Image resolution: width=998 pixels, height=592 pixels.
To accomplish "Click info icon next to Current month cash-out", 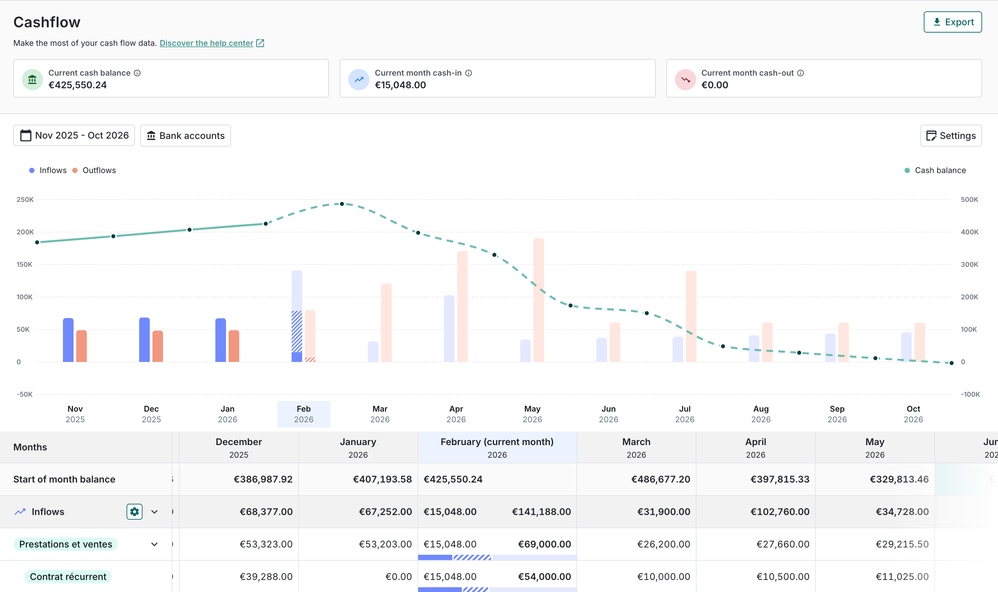I will (801, 73).
